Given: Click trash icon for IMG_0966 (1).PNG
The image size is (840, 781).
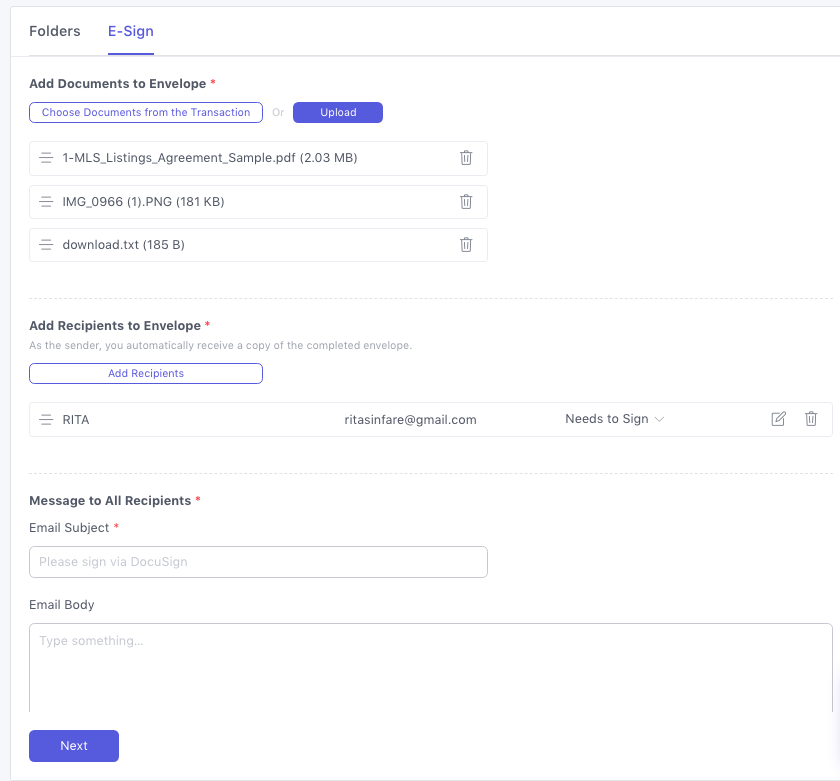Looking at the screenshot, I should click(466, 202).
